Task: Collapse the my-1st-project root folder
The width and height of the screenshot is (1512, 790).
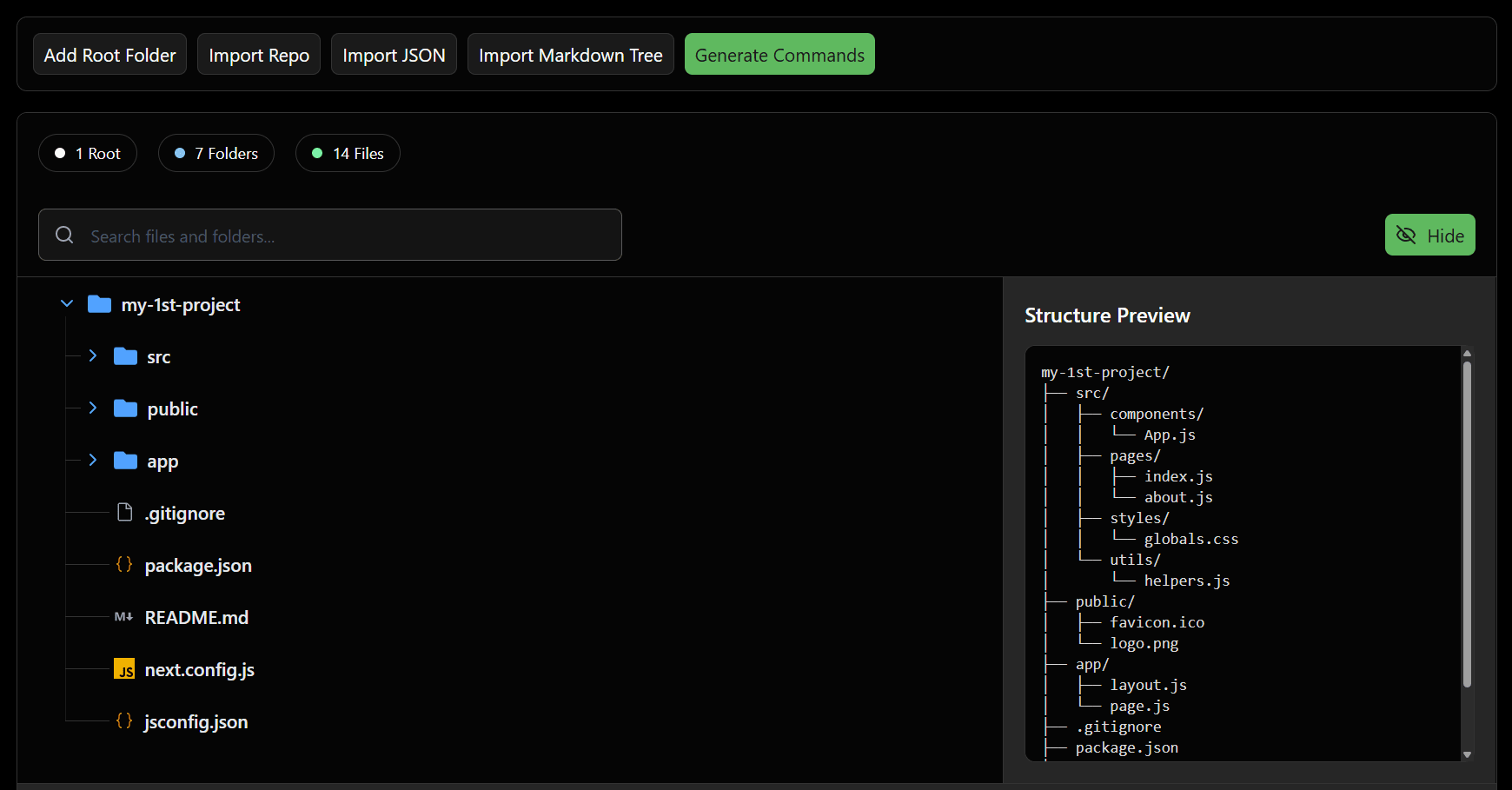Action: tap(67, 304)
